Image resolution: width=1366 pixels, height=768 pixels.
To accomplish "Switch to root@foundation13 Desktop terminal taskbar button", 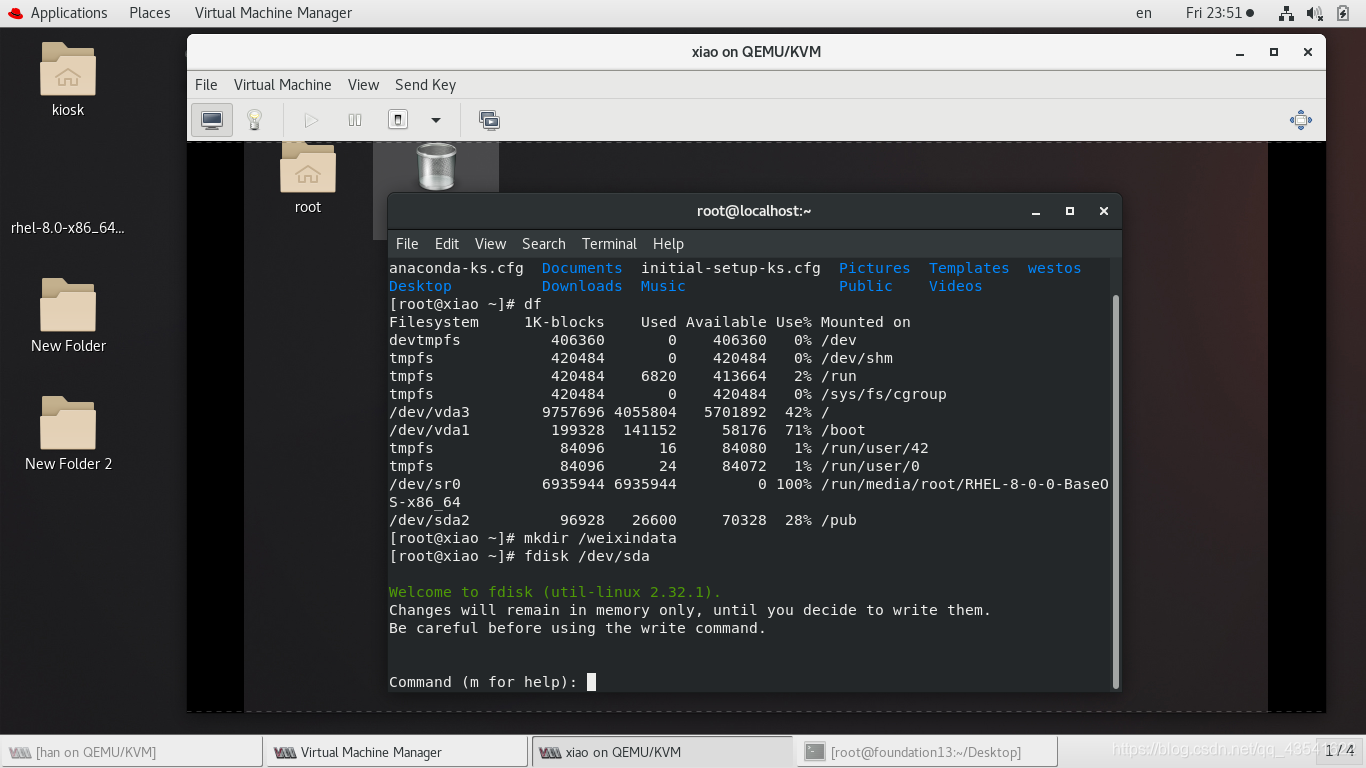I will click(x=926, y=752).
